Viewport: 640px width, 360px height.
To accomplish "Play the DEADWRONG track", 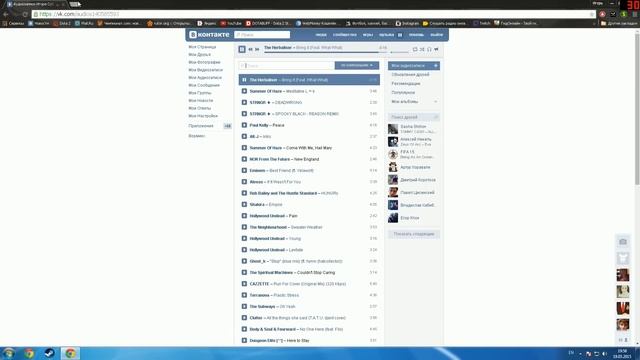I will 244,102.
